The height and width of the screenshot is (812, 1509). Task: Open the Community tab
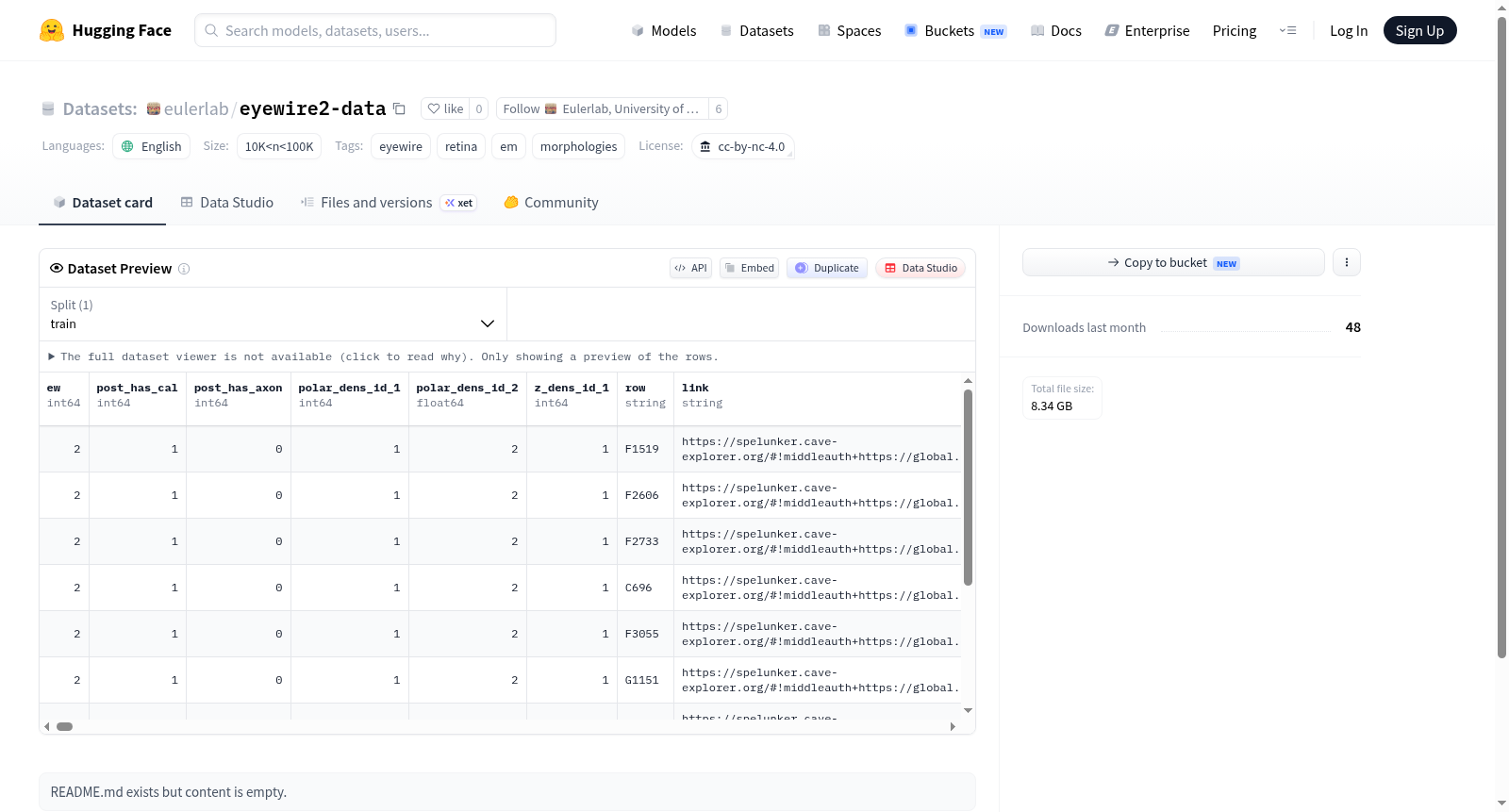click(552, 202)
